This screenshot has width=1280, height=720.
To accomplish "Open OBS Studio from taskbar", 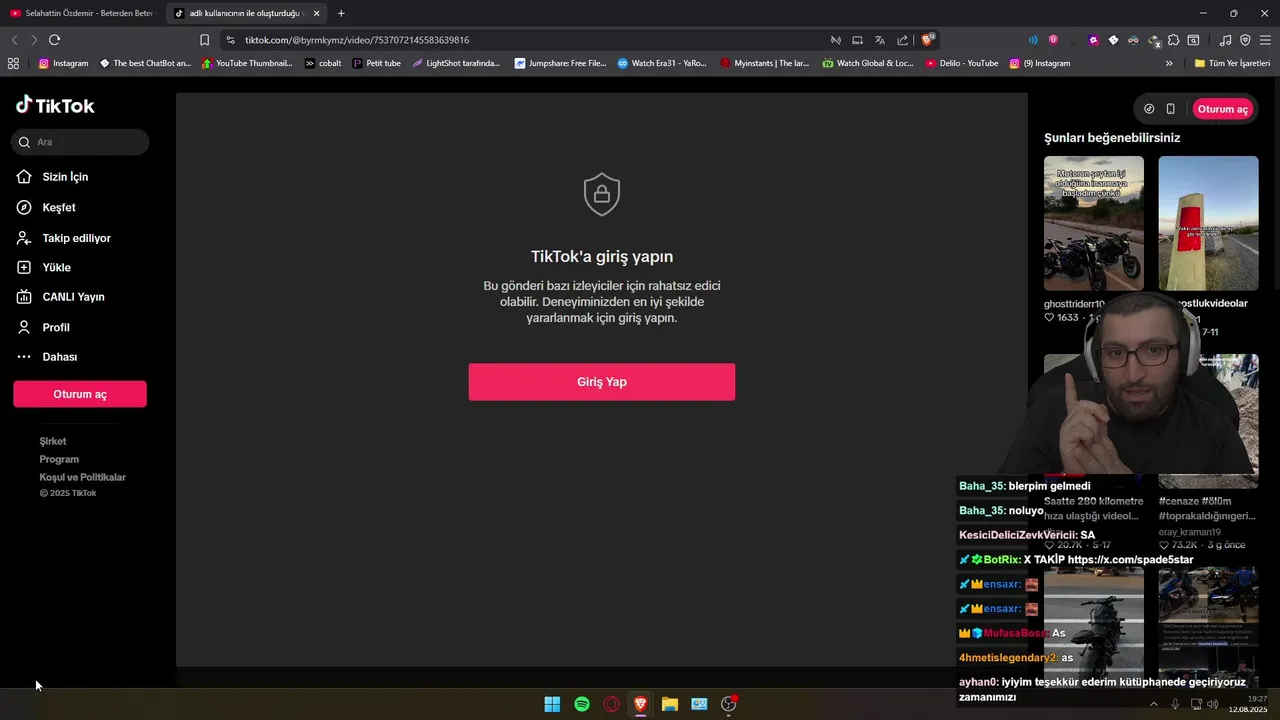I will pyautogui.click(x=729, y=704).
